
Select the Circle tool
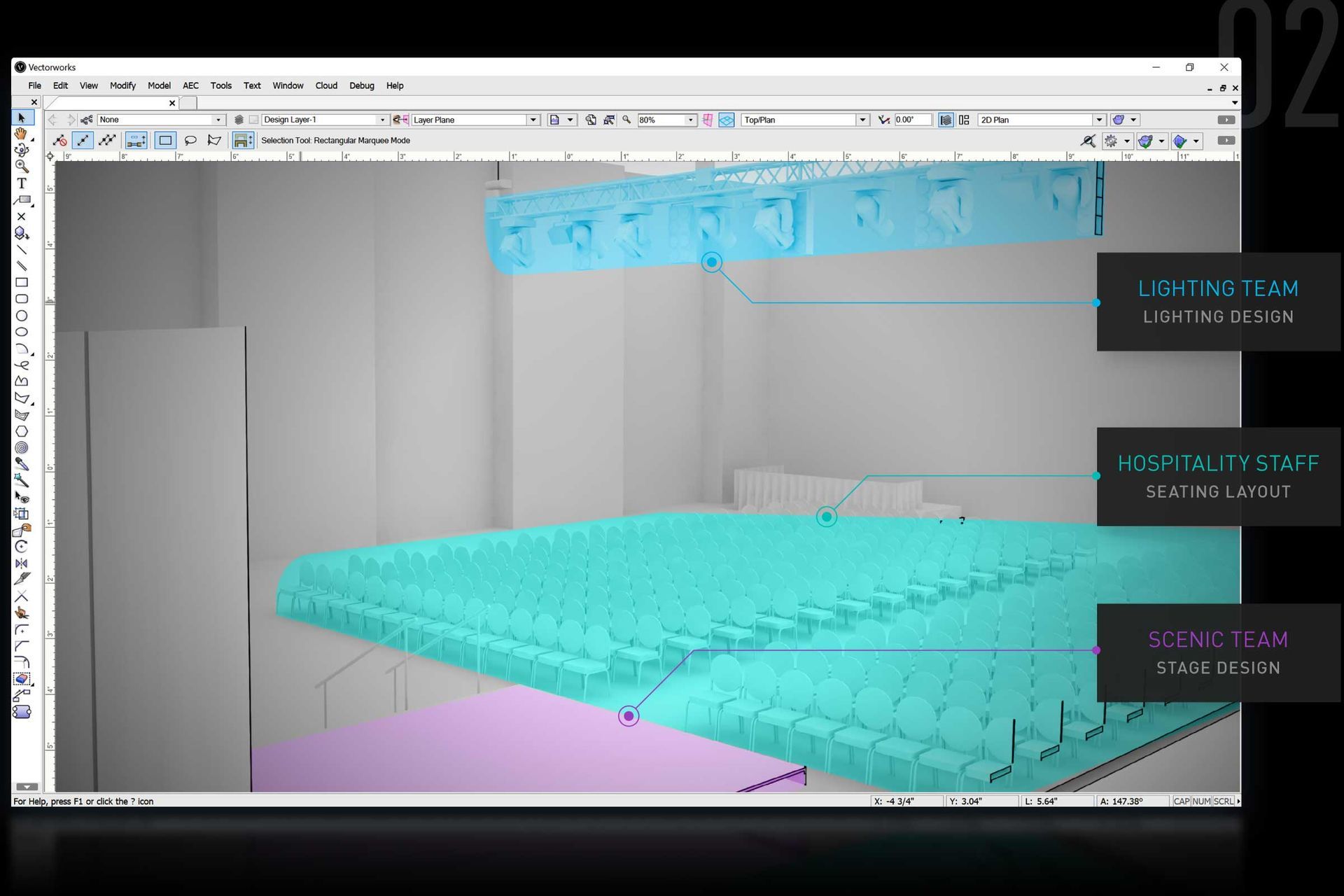pos(21,316)
